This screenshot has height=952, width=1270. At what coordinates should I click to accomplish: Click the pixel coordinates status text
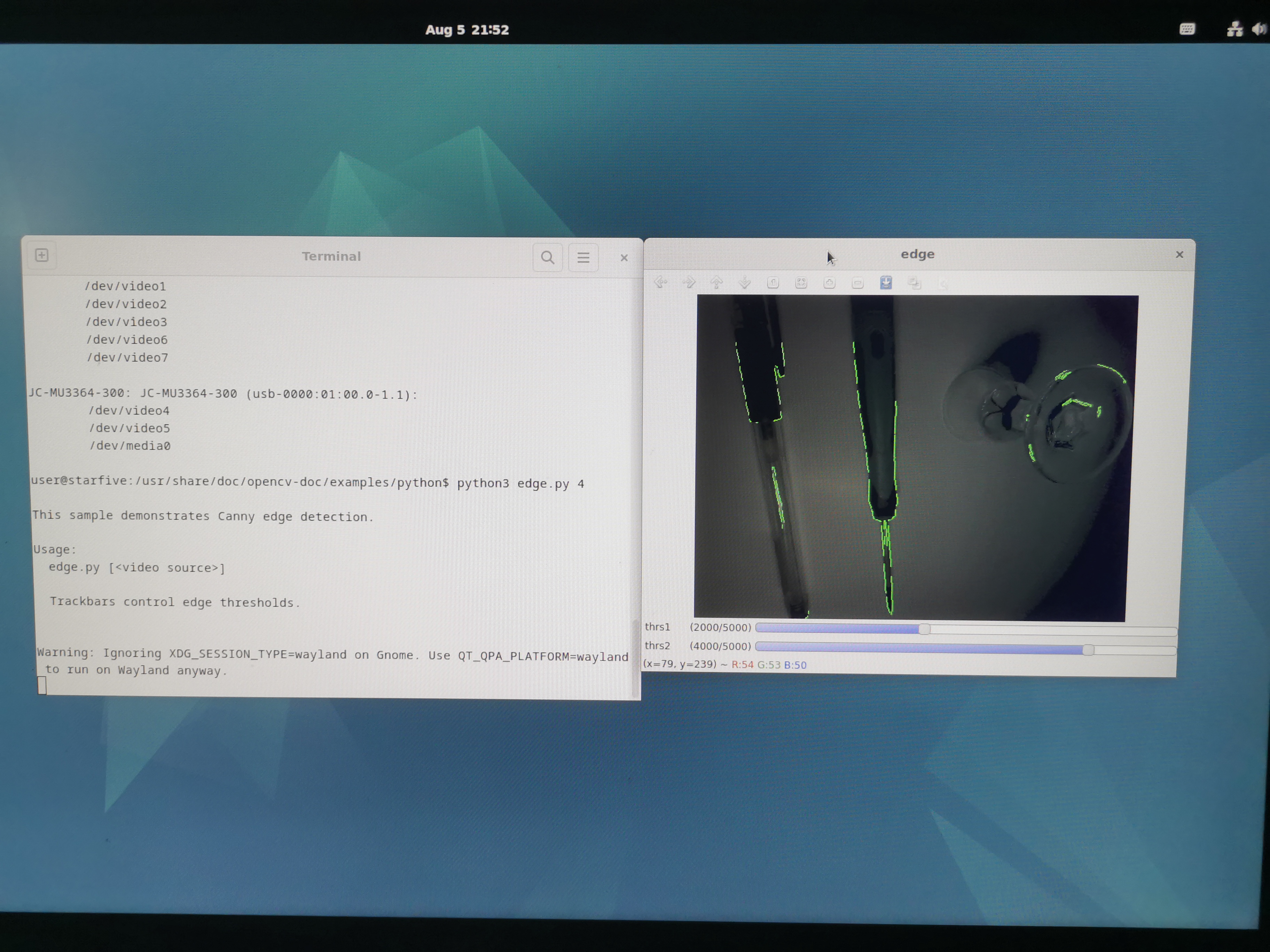(724, 665)
